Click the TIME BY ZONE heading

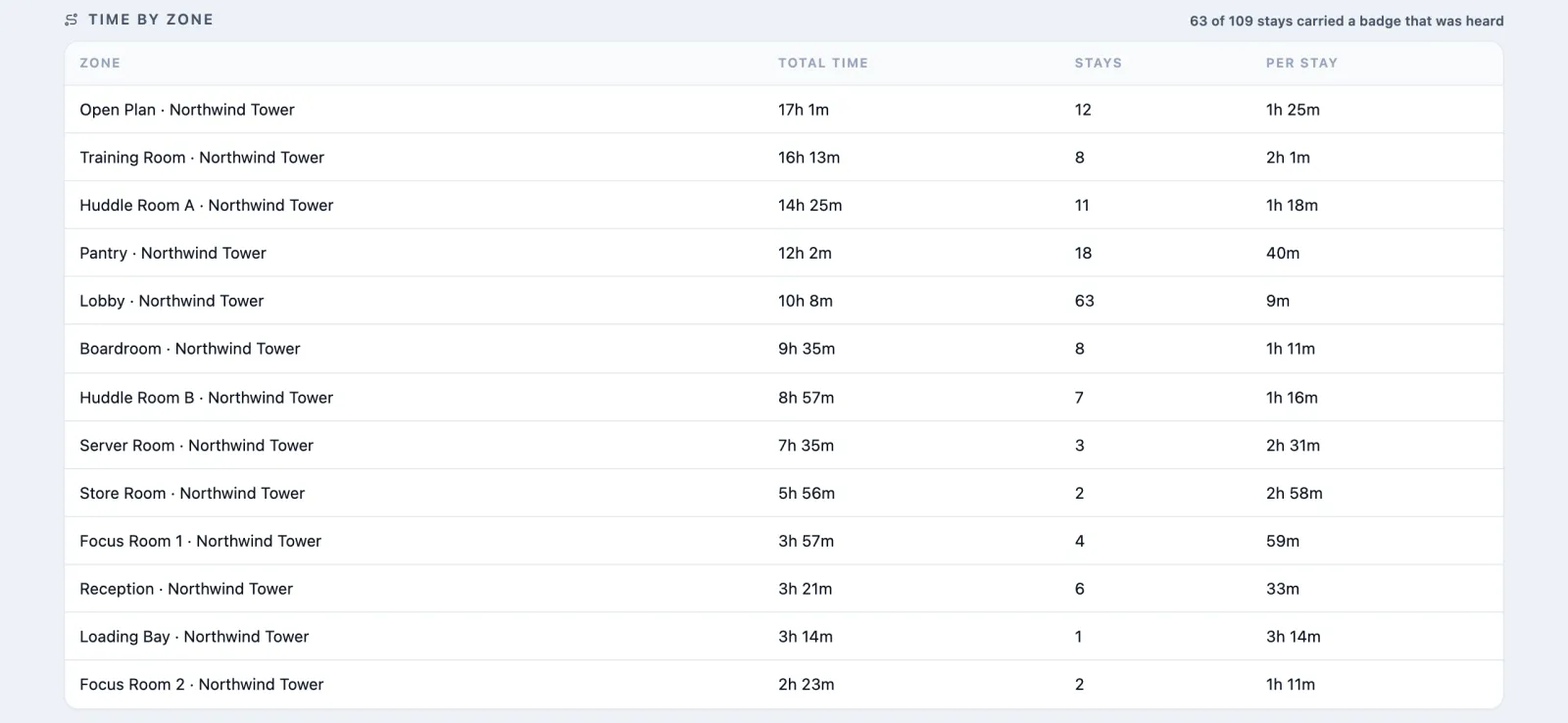(151, 20)
